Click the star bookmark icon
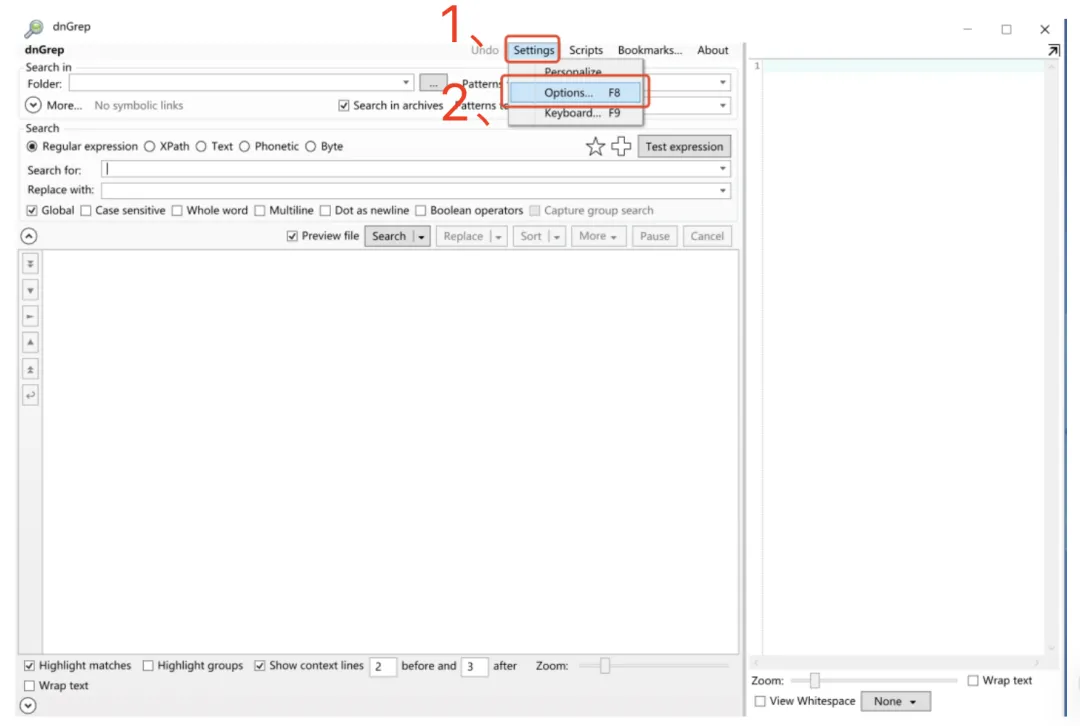 pyautogui.click(x=595, y=146)
